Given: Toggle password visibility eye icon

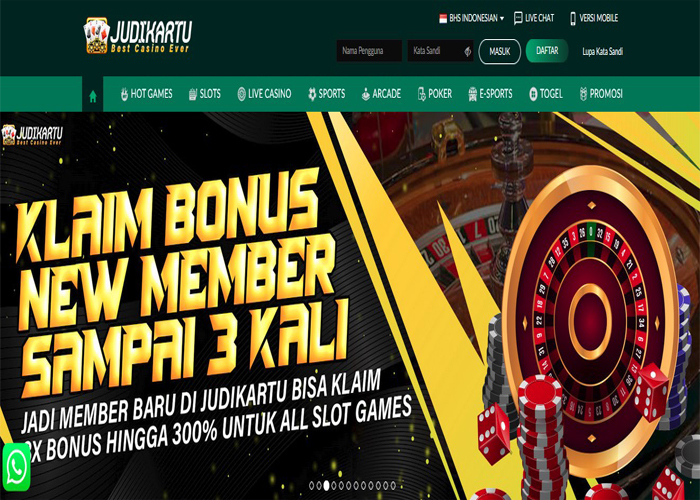Looking at the screenshot, I should 467,51.
